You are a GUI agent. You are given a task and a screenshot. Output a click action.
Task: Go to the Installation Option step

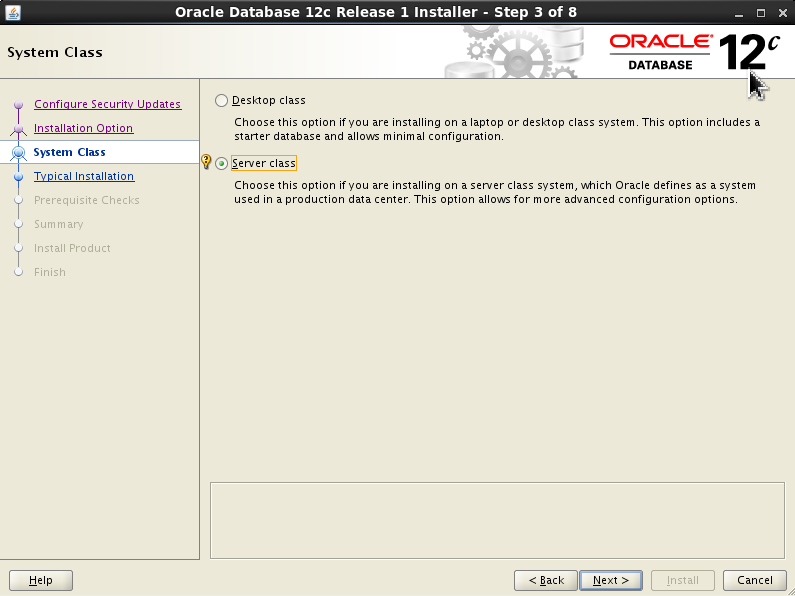point(84,128)
